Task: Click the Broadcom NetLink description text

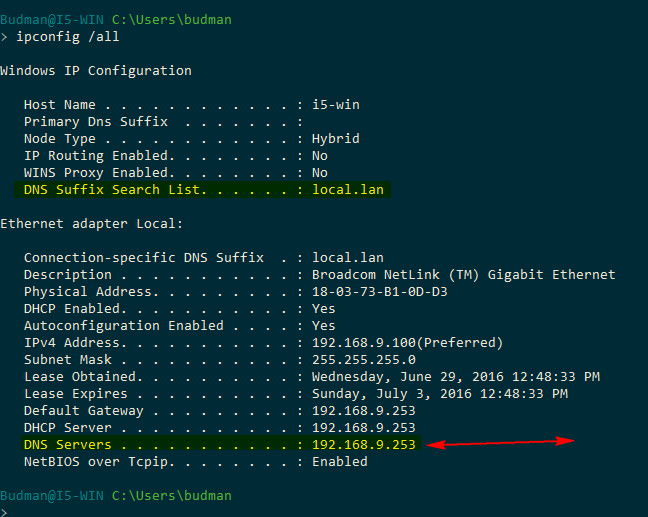Action: [464, 275]
